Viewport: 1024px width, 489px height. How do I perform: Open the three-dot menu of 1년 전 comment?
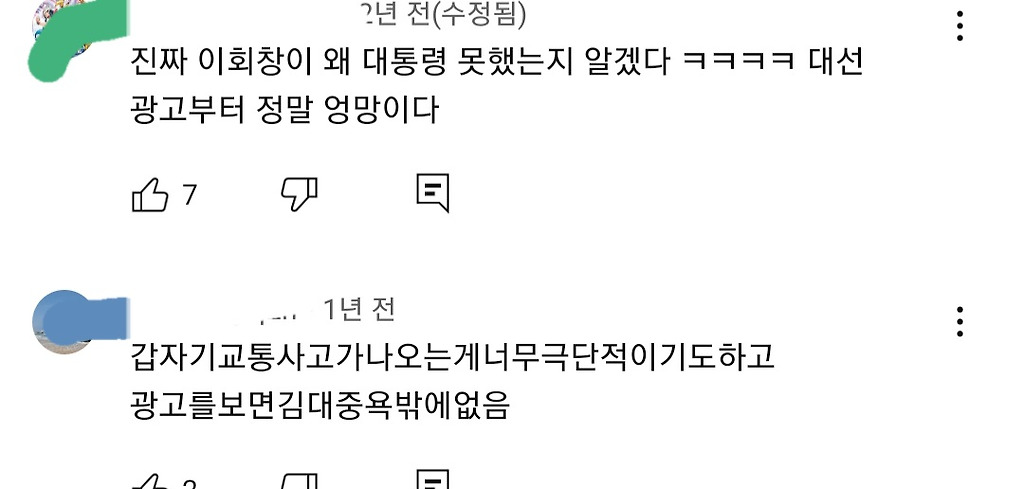[x=959, y=321]
